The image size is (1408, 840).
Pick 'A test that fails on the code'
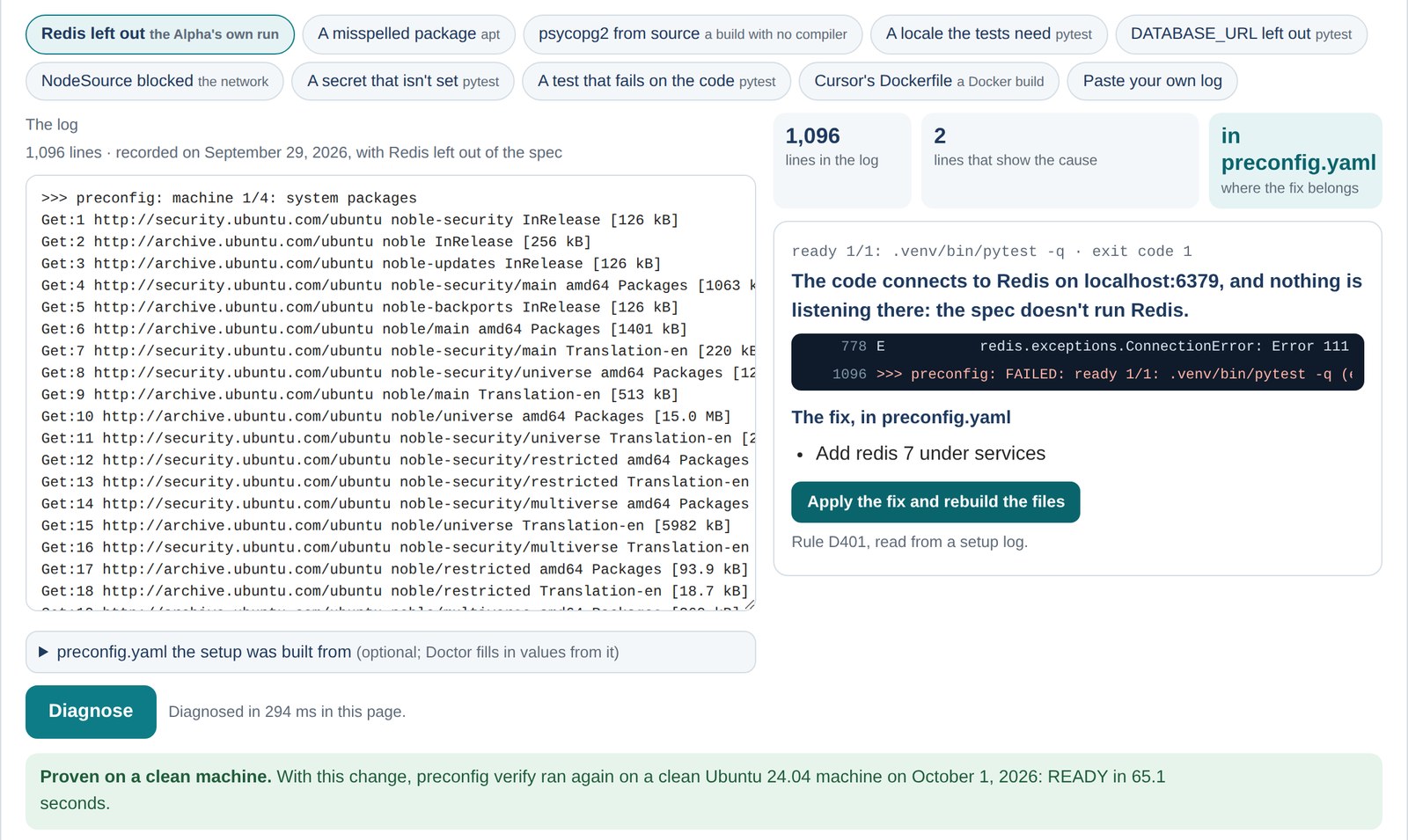(656, 81)
